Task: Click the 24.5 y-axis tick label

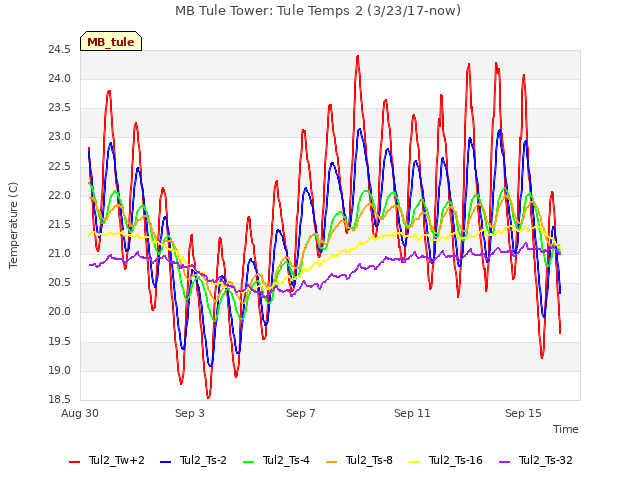Action: pyautogui.click(x=60, y=50)
